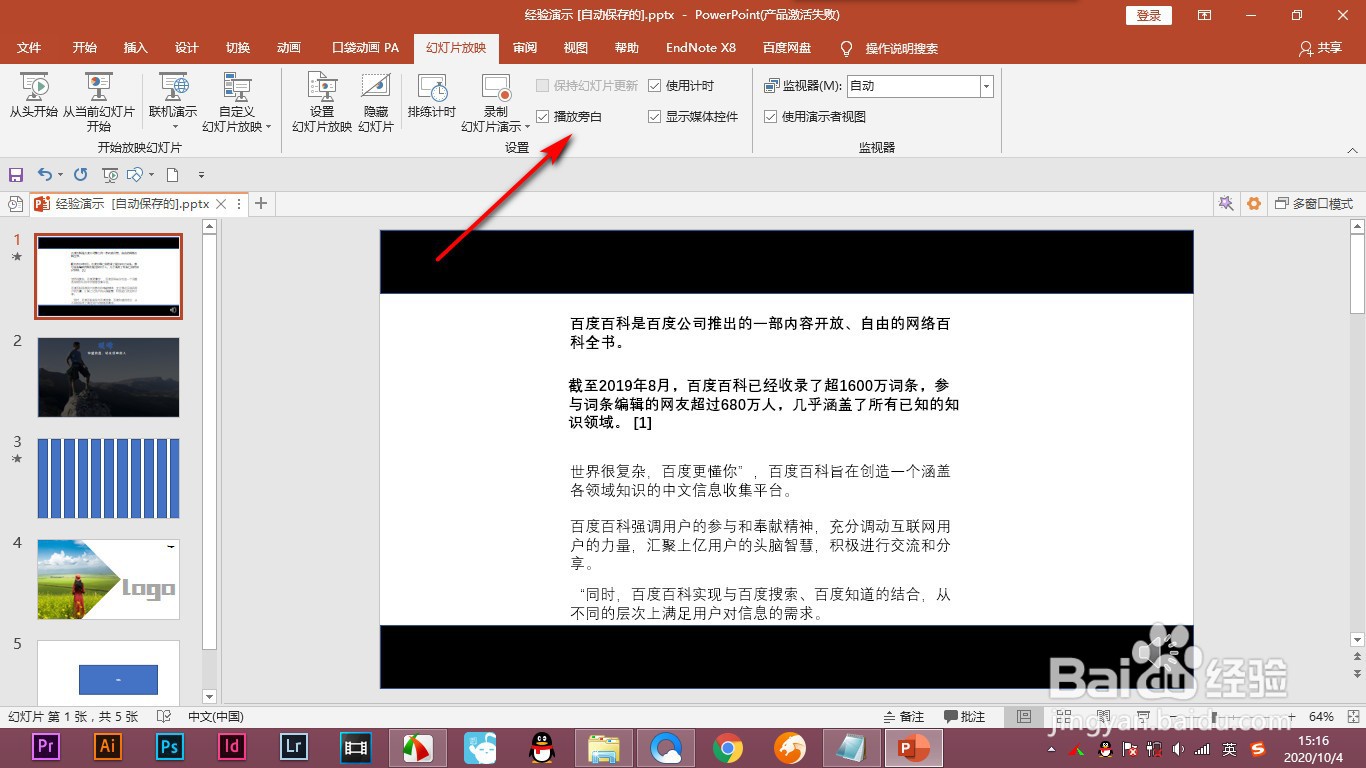
Task: Select slide 2 thumbnail
Action: tap(109, 377)
